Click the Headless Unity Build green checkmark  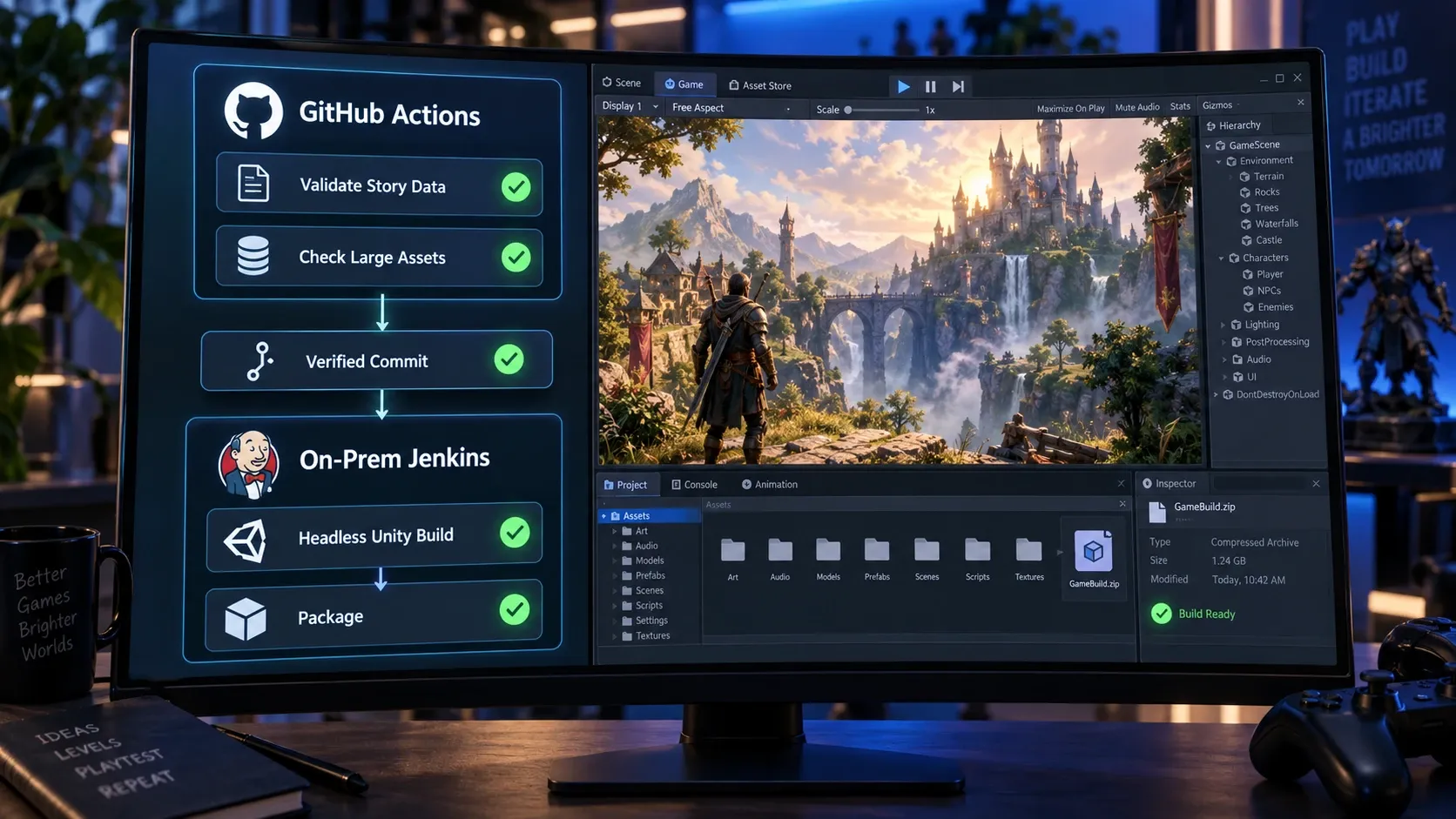point(515,533)
